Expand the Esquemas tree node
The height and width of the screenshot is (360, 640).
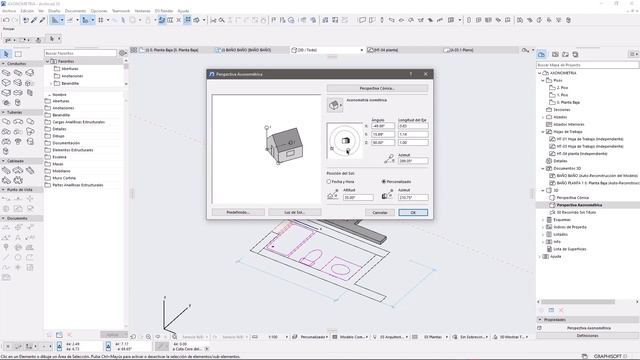543,220
